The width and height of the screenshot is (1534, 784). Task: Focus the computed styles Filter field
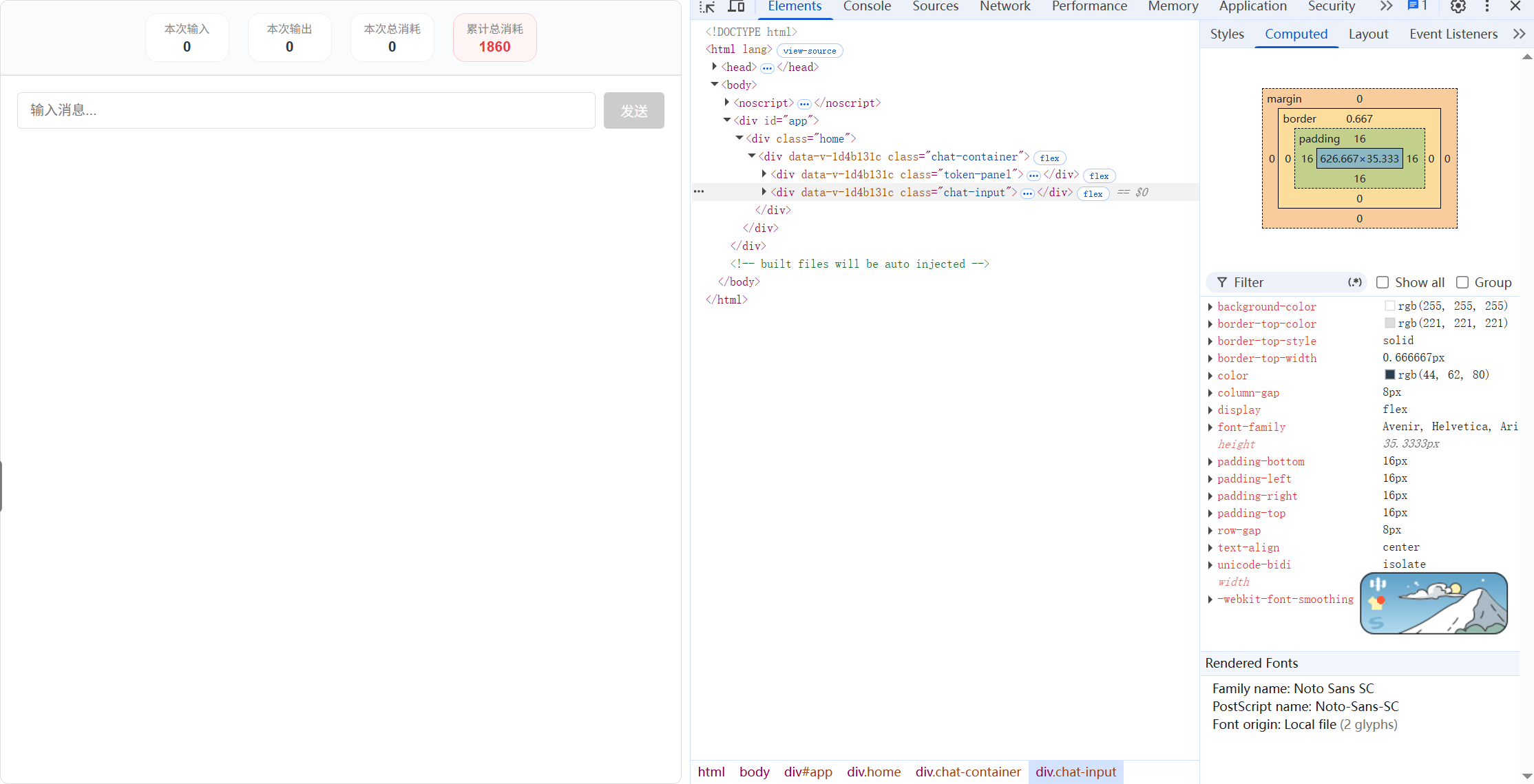(1288, 282)
